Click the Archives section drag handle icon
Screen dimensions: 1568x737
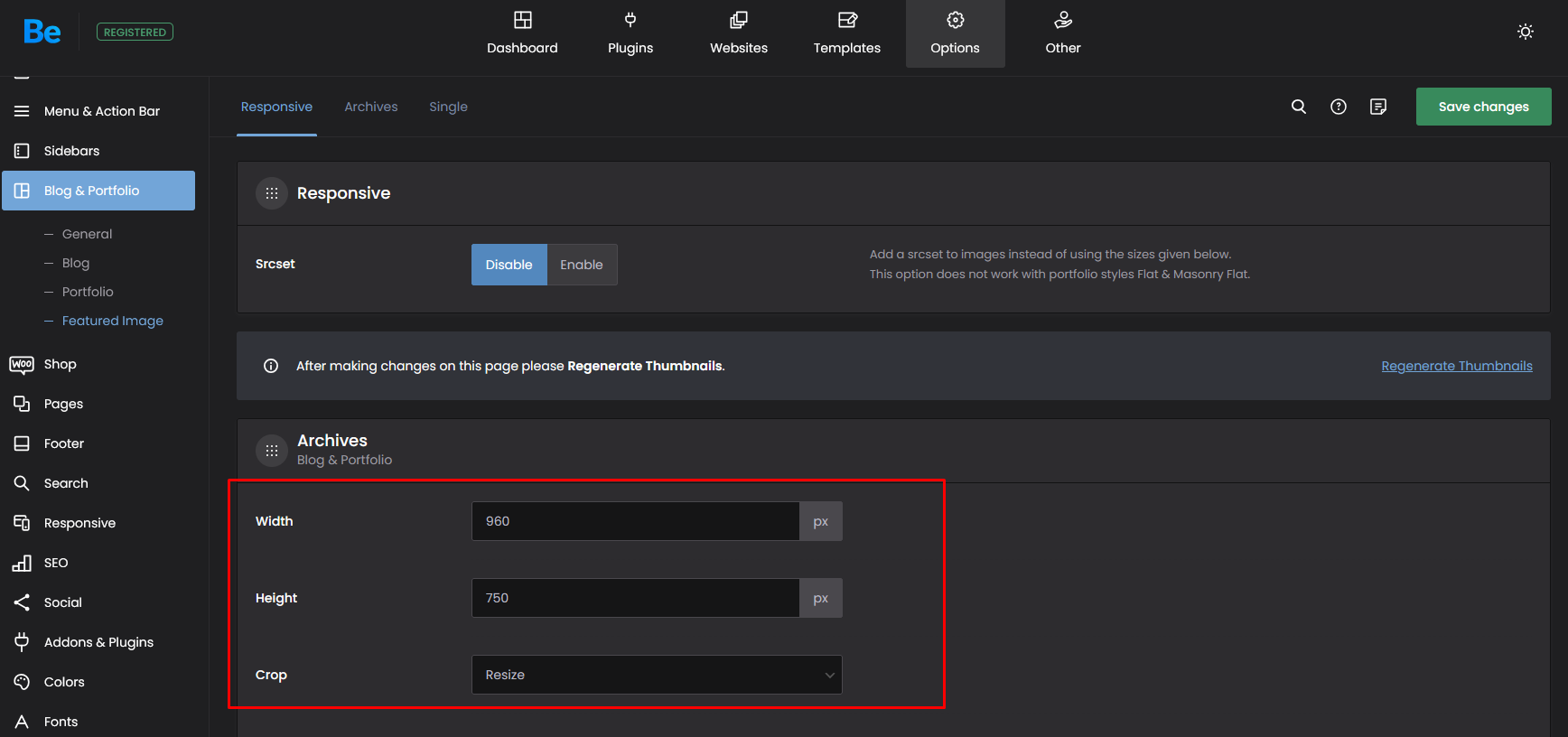point(272,451)
